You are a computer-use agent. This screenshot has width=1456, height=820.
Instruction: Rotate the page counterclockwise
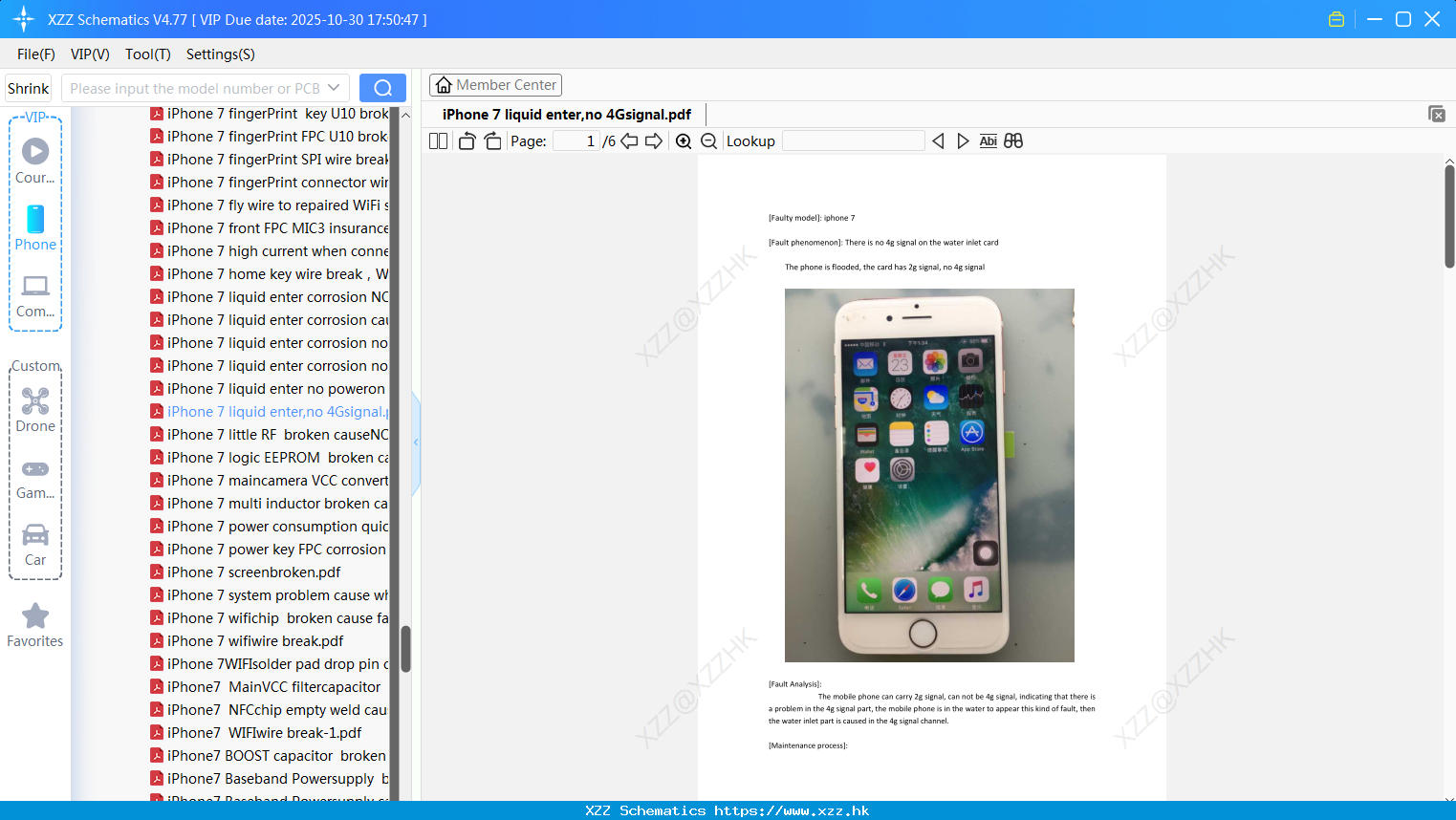[467, 141]
